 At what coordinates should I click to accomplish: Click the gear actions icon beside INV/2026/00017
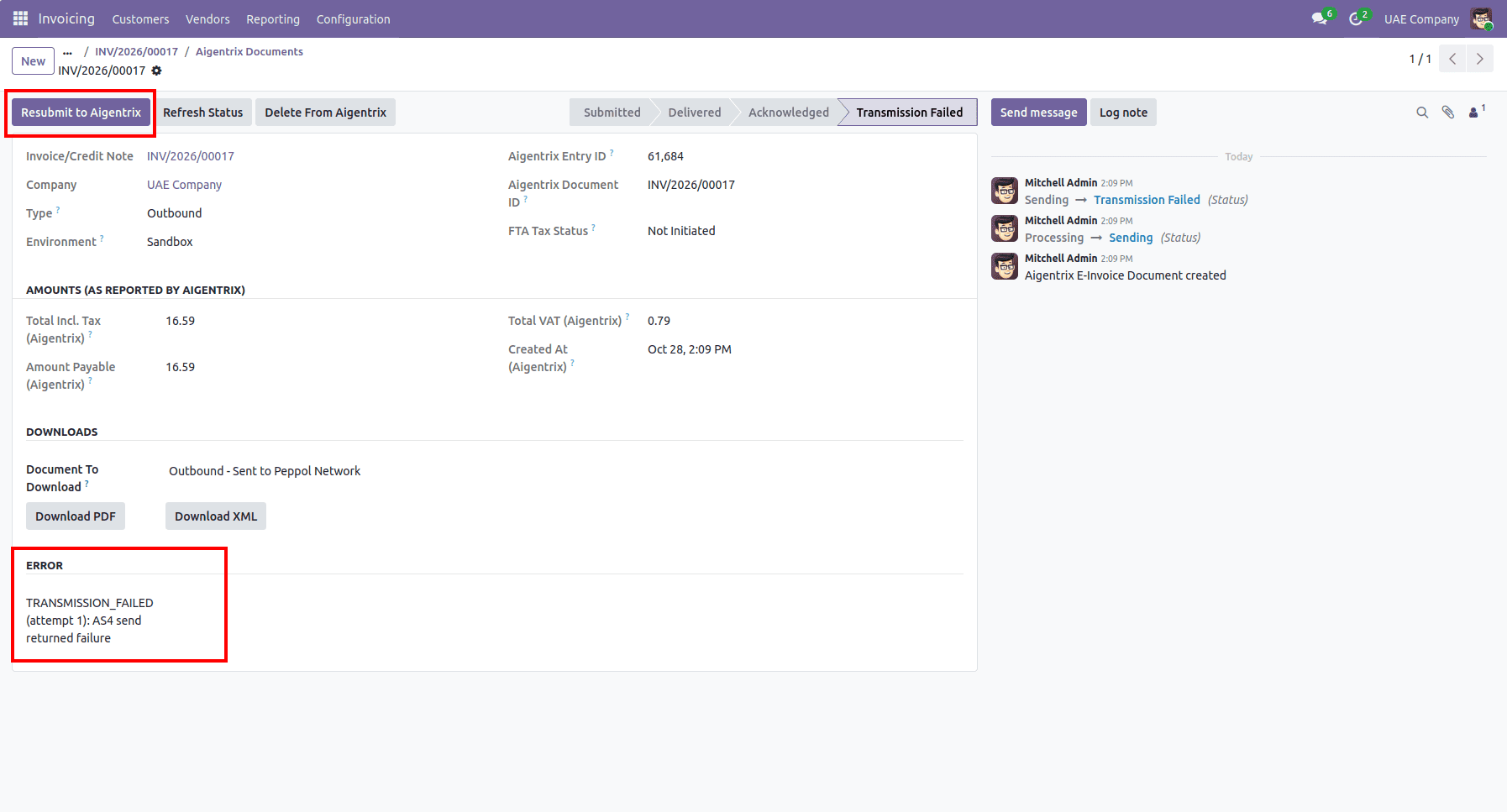(x=156, y=71)
